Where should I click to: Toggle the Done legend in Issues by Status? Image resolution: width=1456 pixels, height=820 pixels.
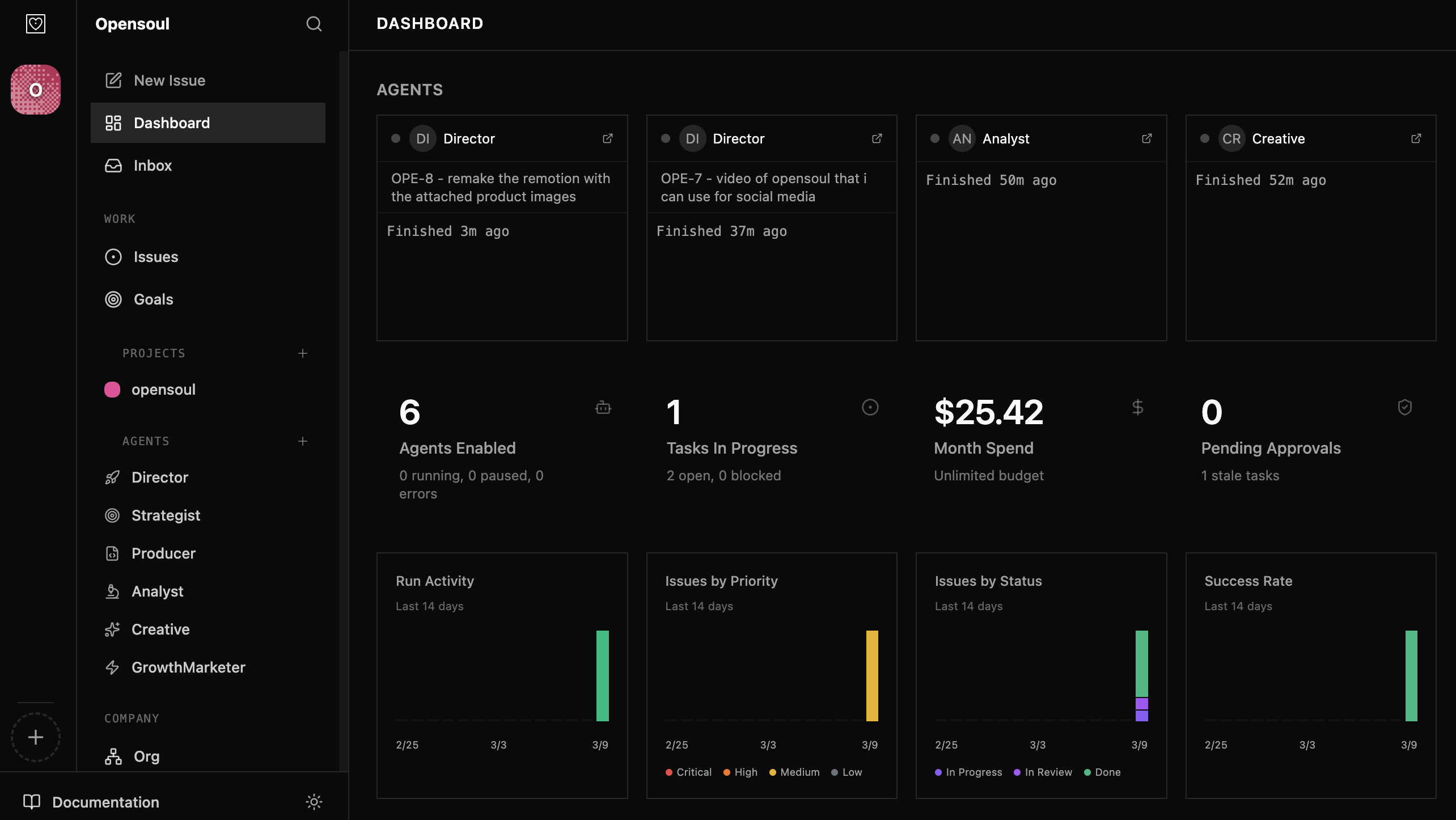click(x=1102, y=772)
